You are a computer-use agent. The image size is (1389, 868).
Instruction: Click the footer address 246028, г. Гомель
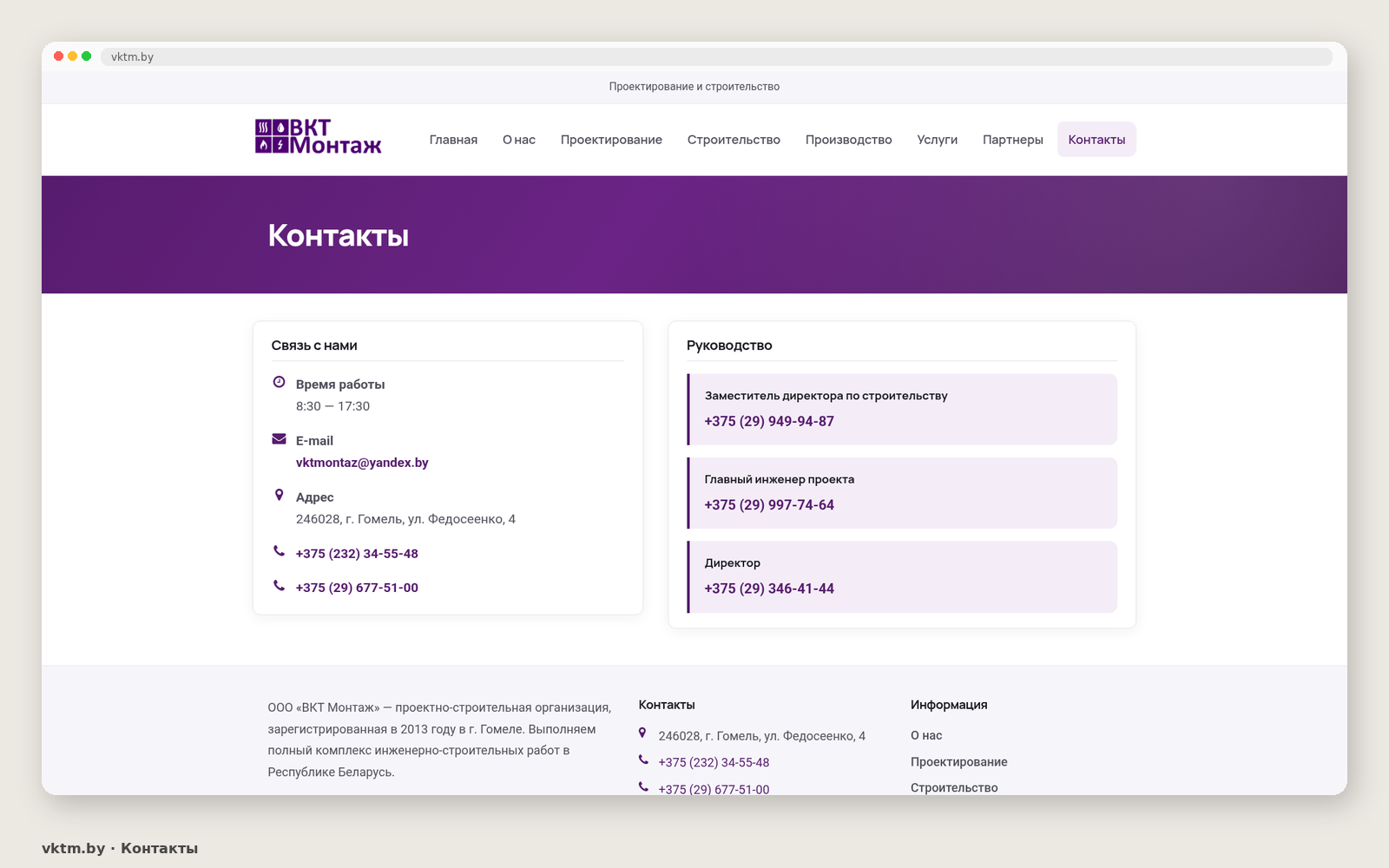[x=762, y=736]
